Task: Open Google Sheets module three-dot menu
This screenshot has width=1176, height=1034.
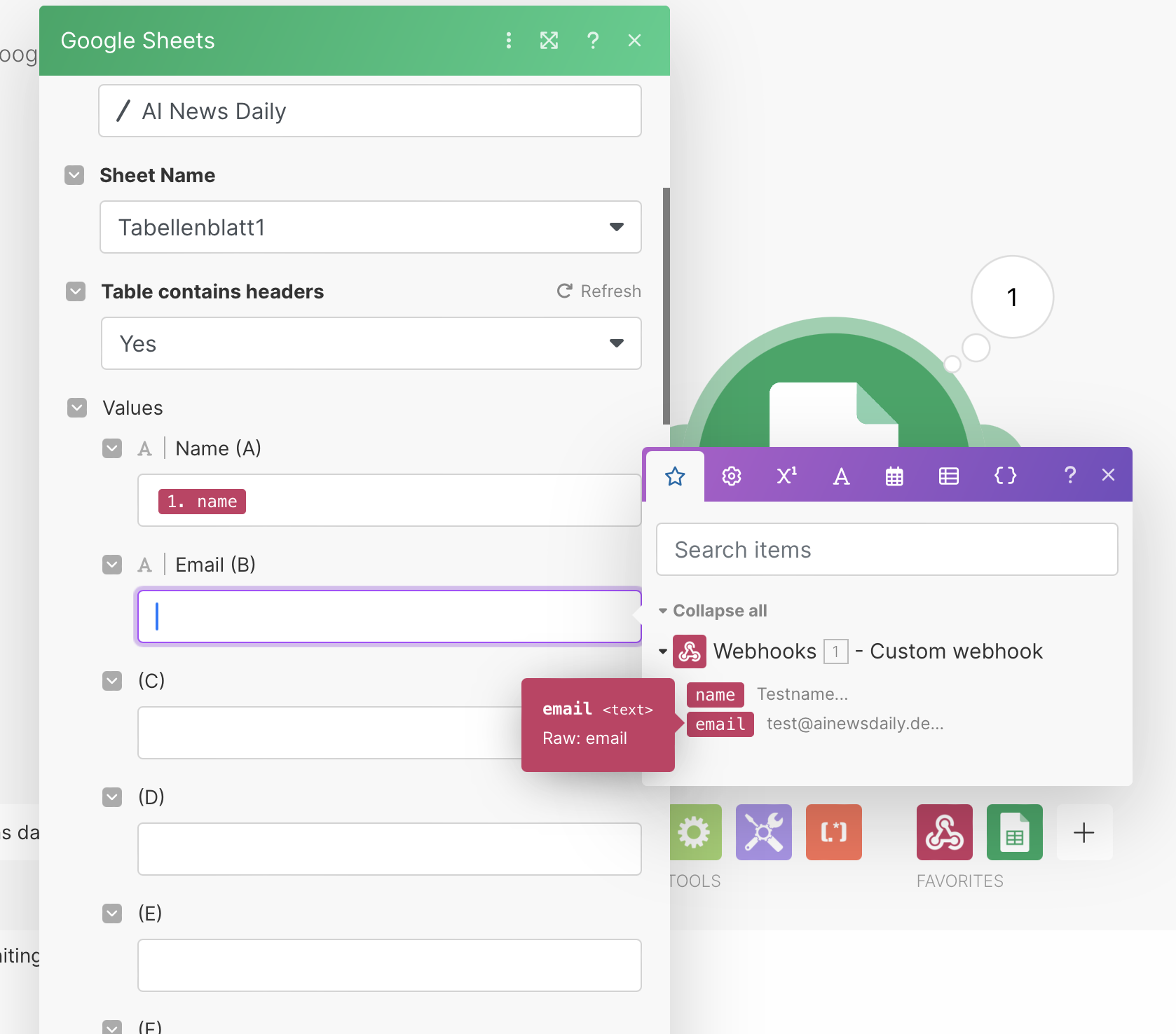Action: pyautogui.click(x=509, y=41)
